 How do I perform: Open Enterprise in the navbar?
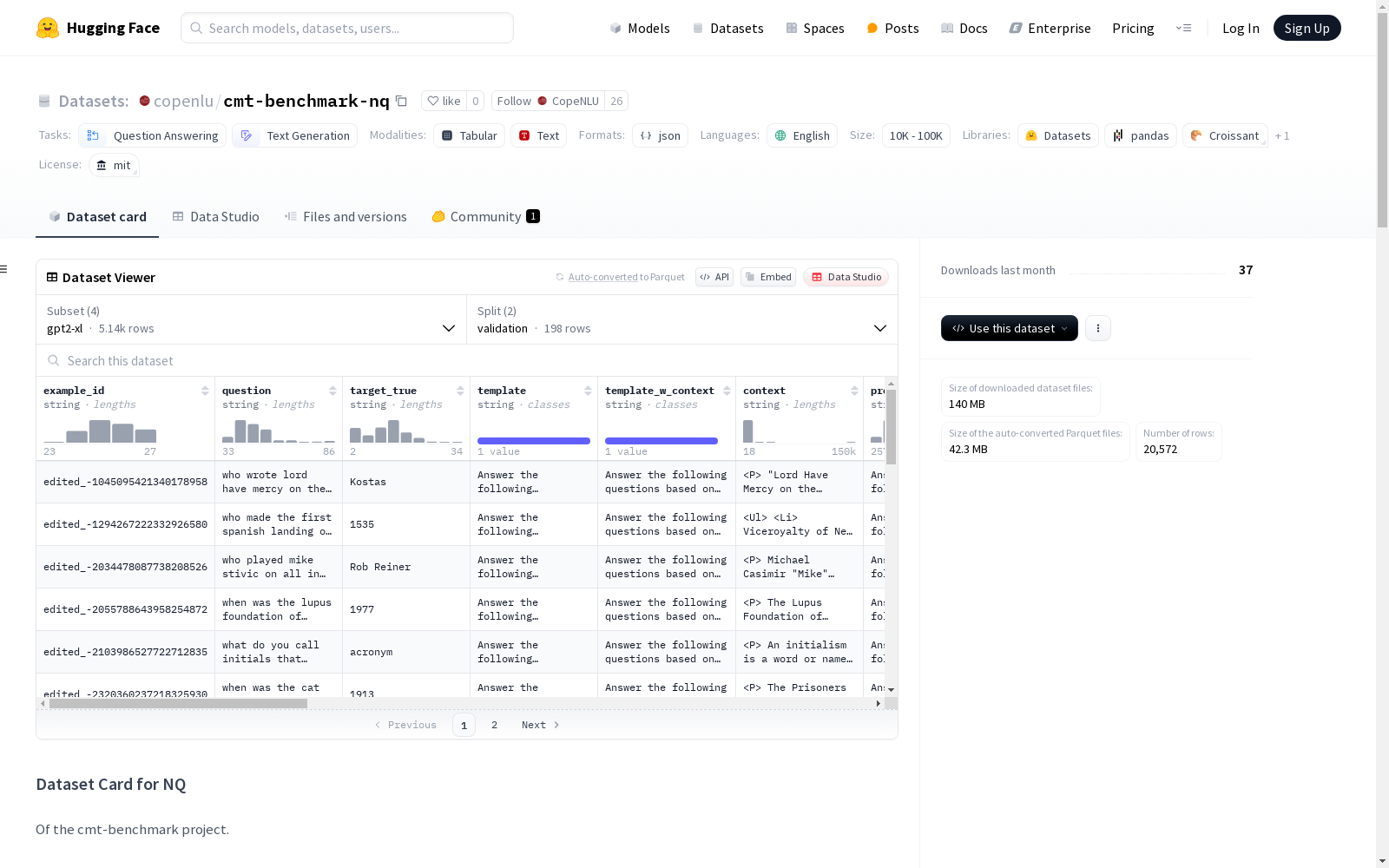(1050, 28)
